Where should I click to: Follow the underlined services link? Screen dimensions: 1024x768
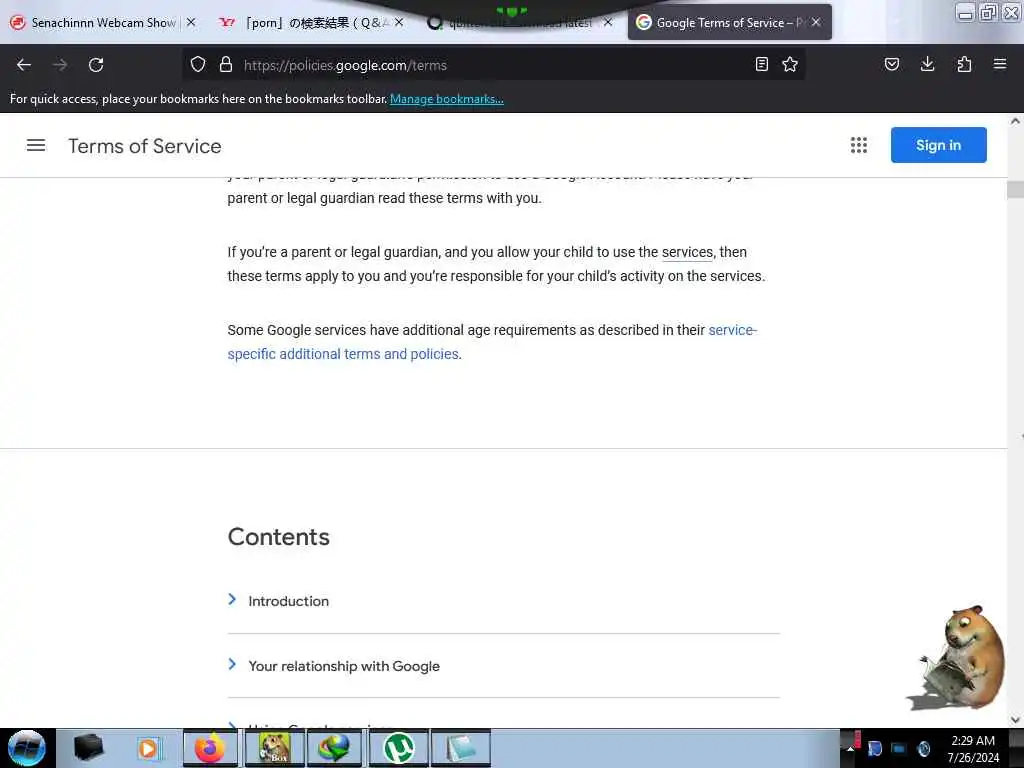tap(687, 252)
